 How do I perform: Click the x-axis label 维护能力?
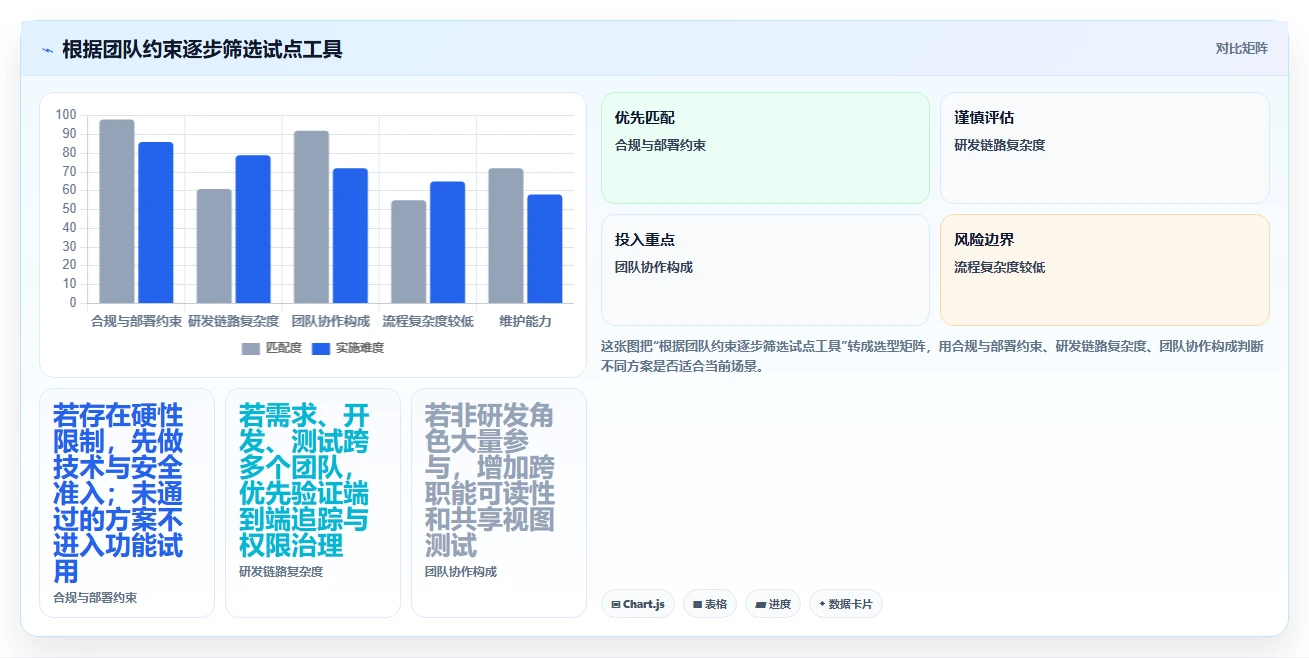[x=526, y=321]
